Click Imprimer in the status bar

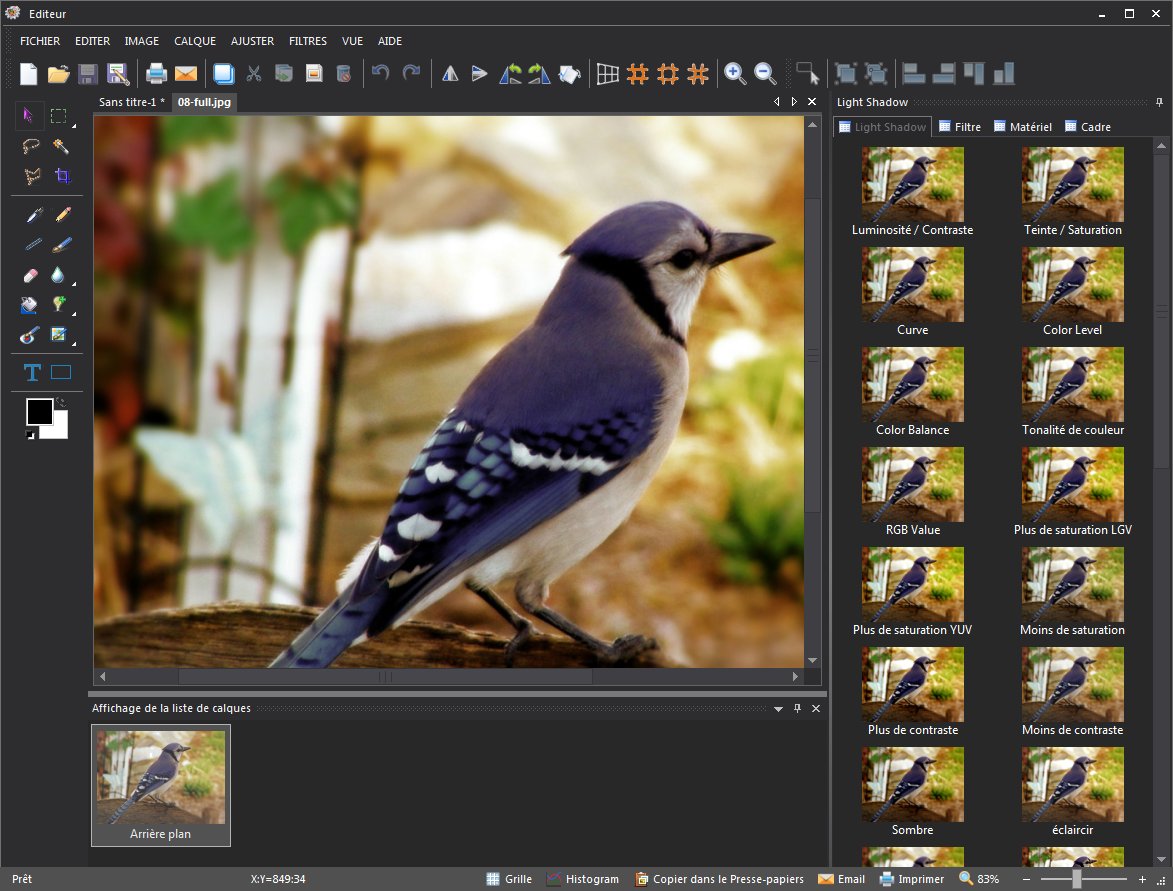tap(912, 879)
